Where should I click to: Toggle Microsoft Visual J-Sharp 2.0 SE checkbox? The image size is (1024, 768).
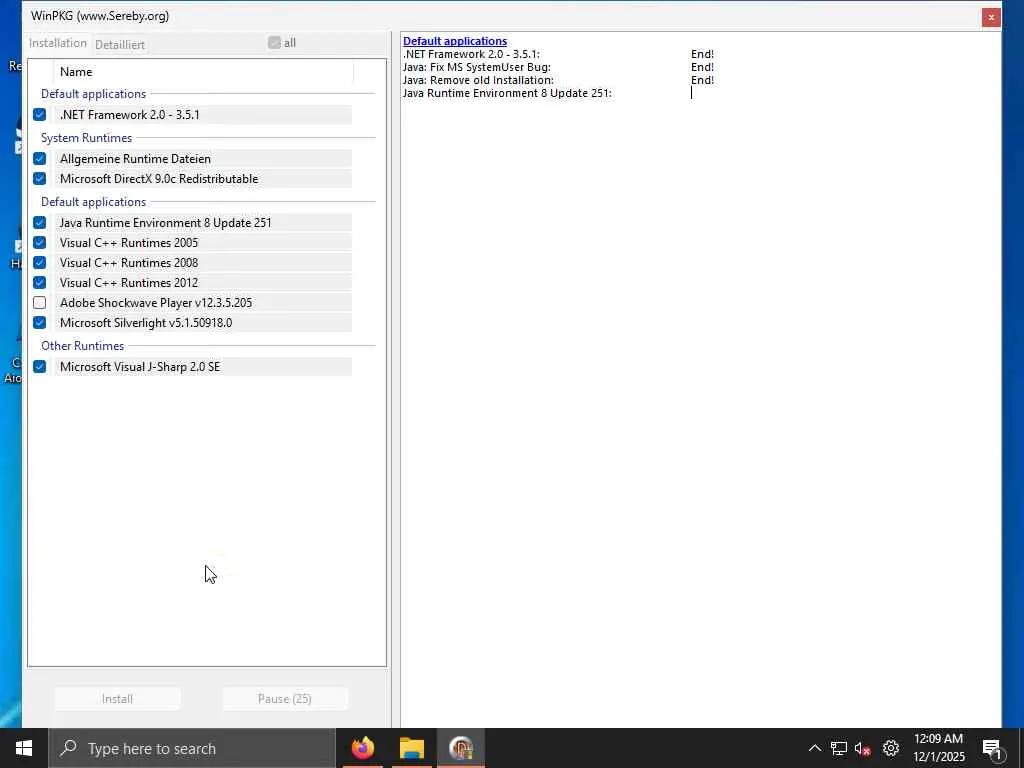[x=40, y=367]
